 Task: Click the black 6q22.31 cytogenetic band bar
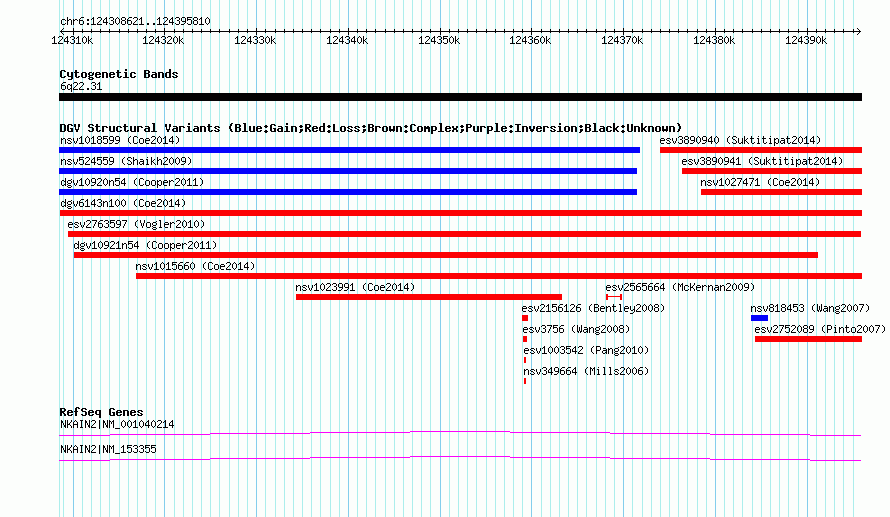pos(460,97)
